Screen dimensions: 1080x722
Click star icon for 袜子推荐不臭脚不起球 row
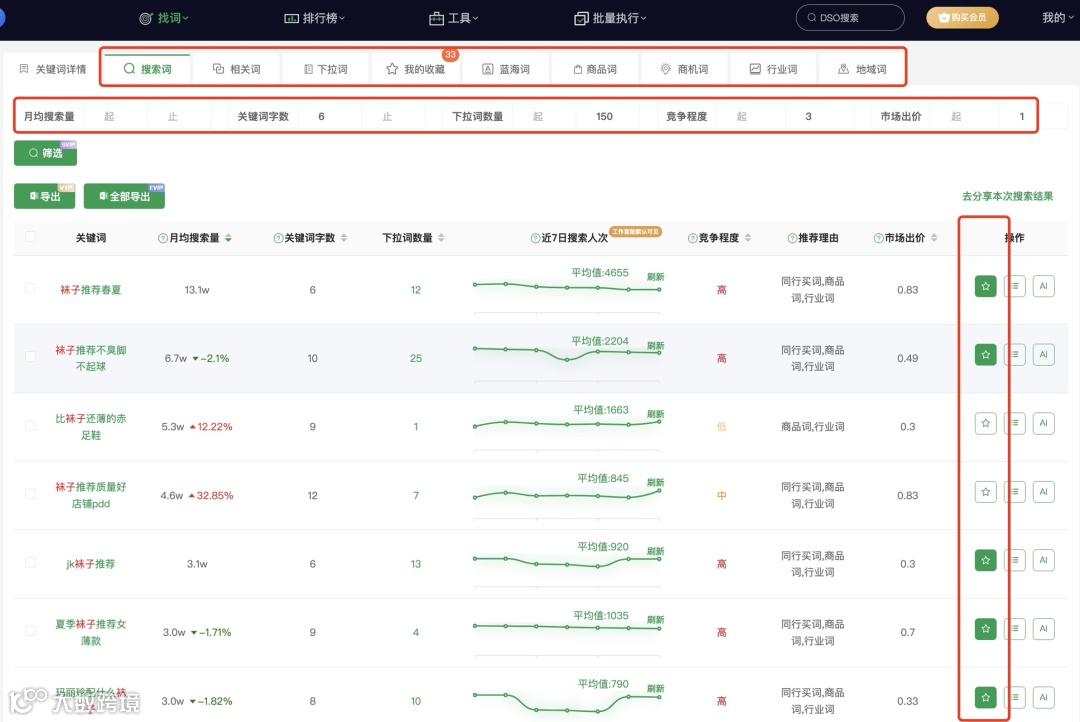985,355
